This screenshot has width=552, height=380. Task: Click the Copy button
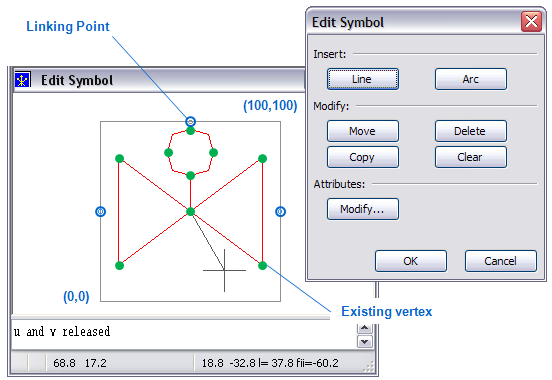coord(363,157)
